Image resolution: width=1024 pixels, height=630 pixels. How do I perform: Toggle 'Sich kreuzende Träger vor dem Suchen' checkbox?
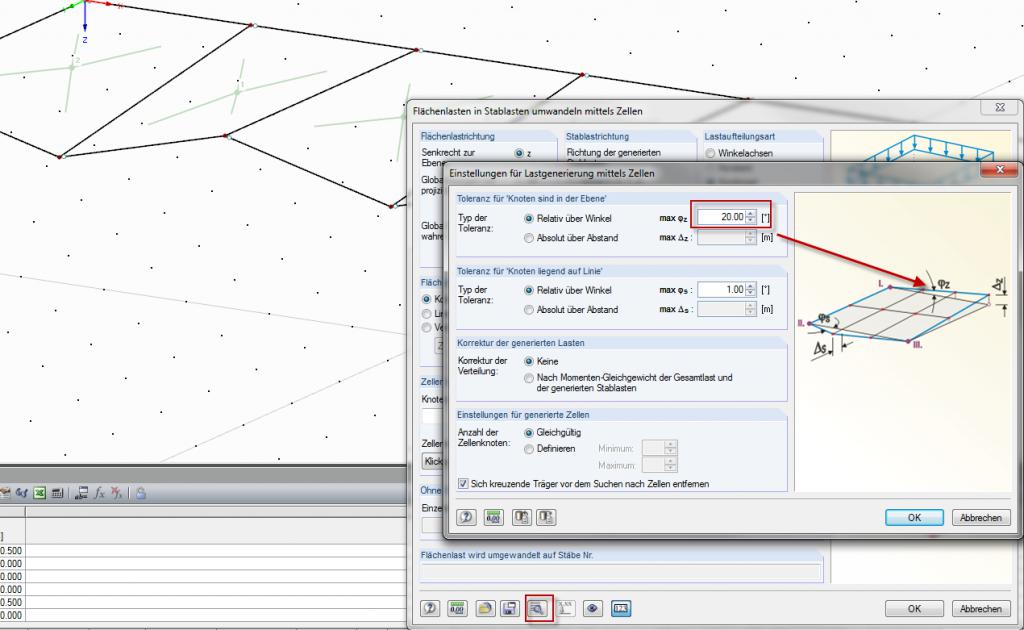coord(463,484)
